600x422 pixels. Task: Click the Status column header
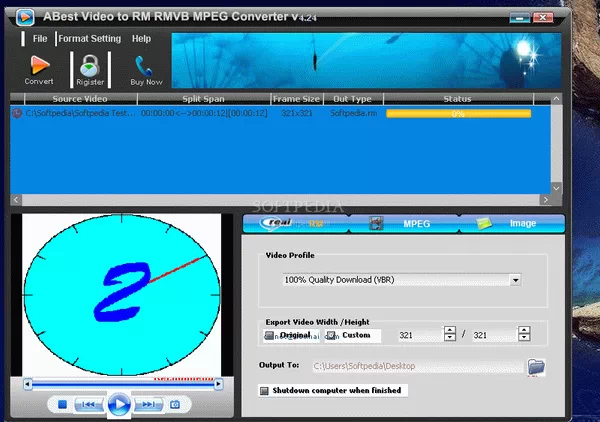[x=458, y=99]
